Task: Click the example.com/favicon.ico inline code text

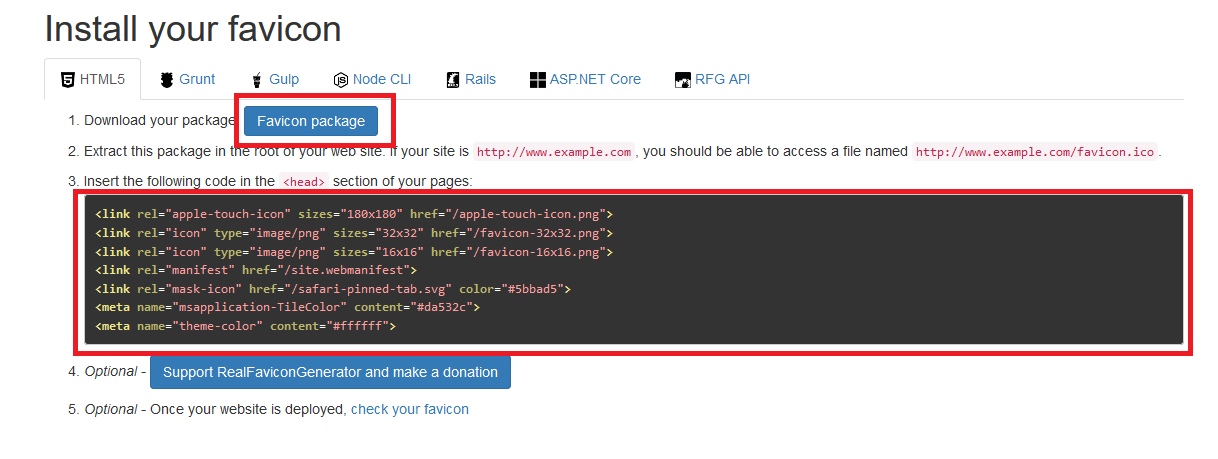Action: [x=1035, y=152]
